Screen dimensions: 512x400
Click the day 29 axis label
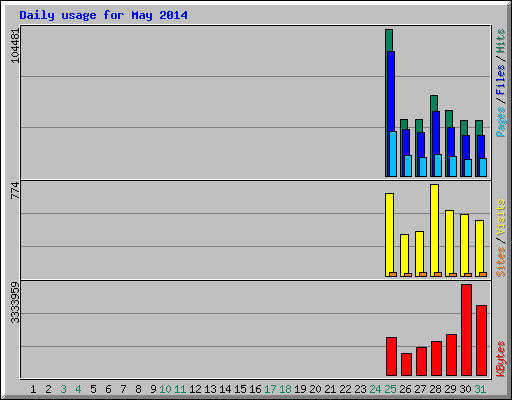[450, 389]
